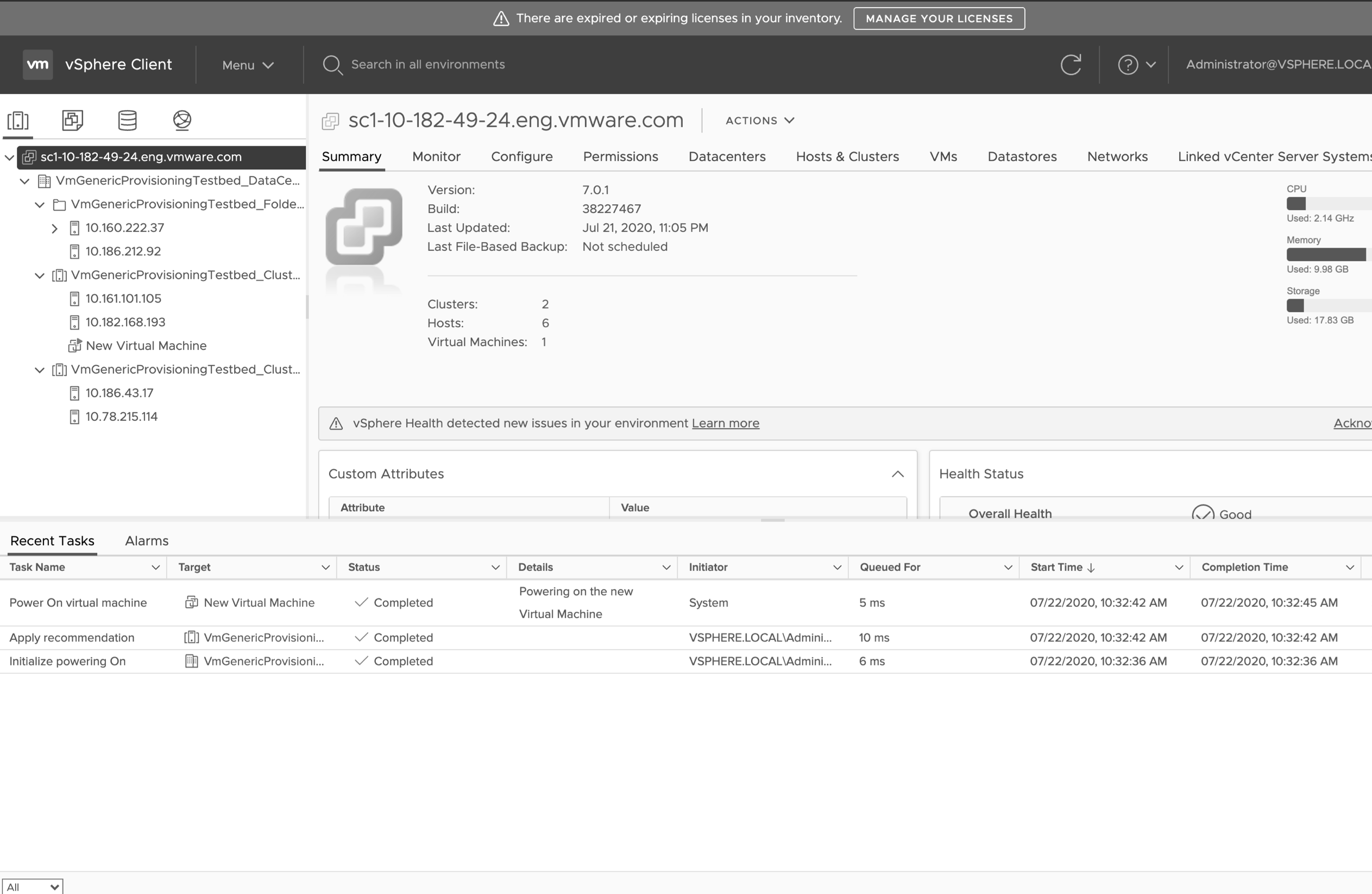Click the host icon for 10.161.101.105

(74, 299)
